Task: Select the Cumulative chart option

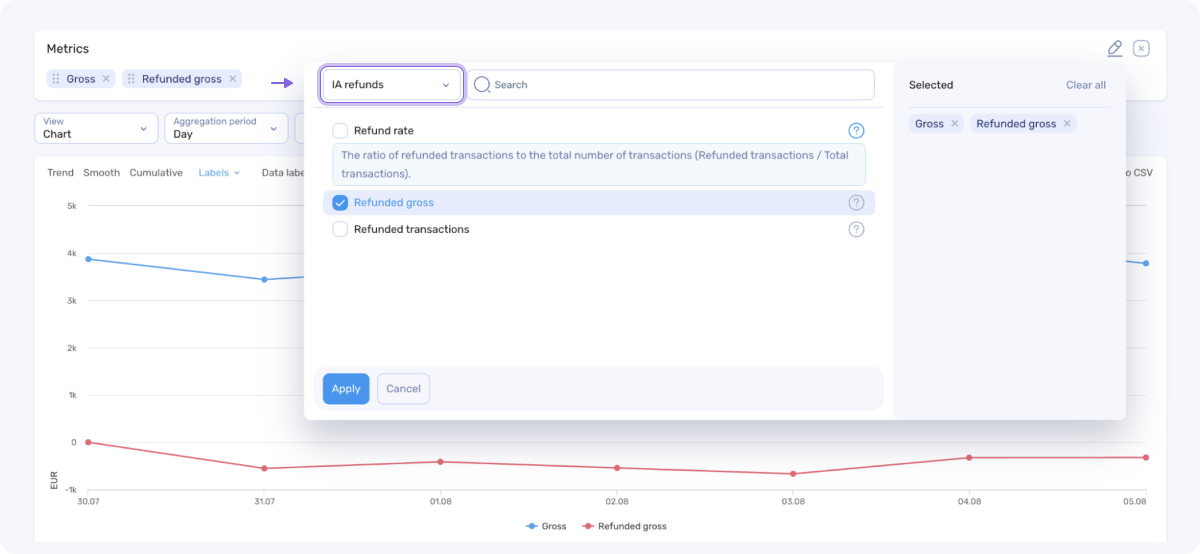Action: point(156,173)
